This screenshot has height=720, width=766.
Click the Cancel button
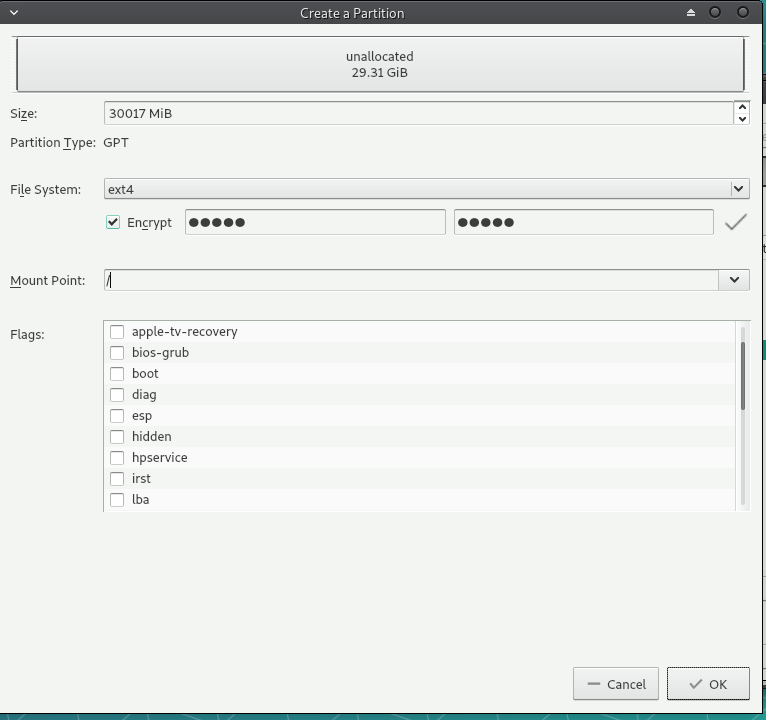coord(616,684)
